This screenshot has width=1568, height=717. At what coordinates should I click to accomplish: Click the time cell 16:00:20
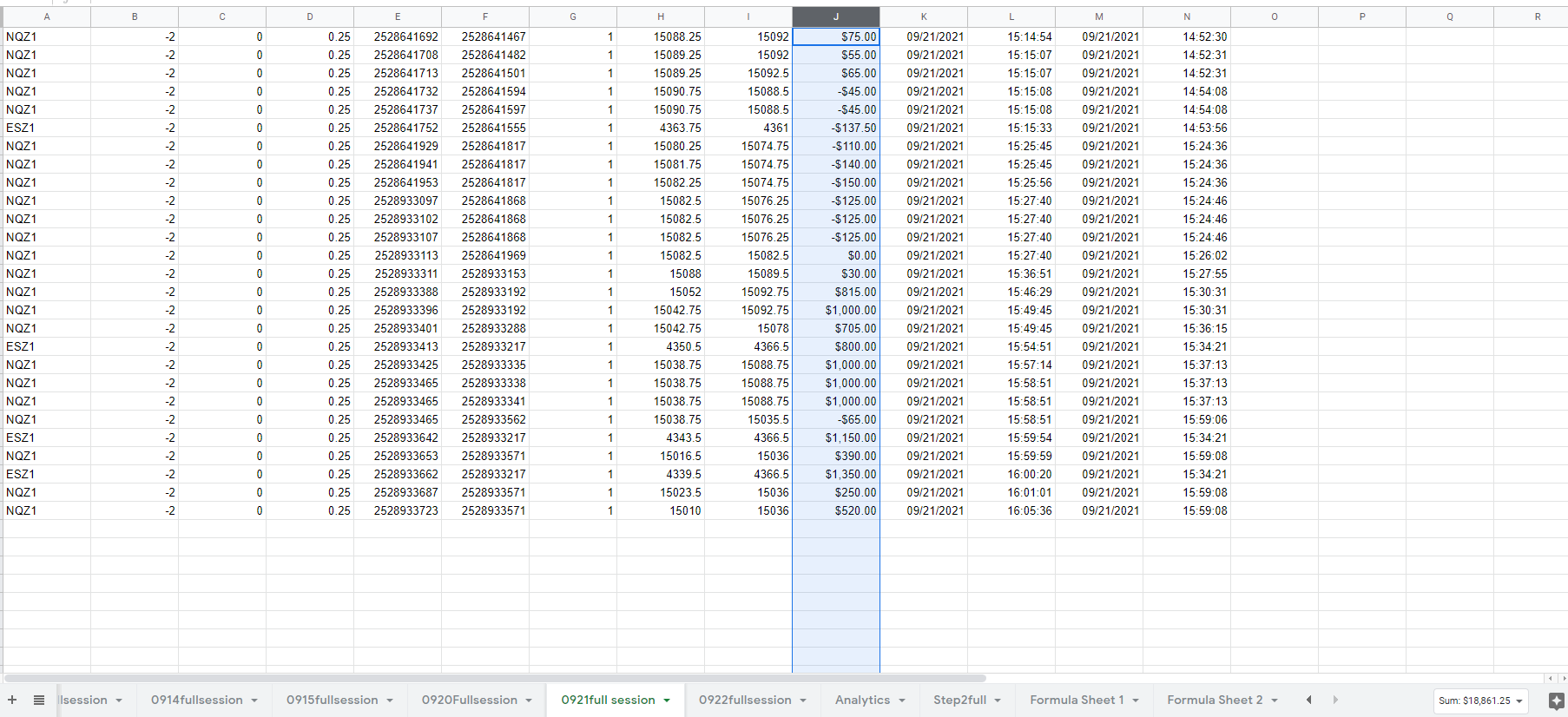pyautogui.click(x=1011, y=474)
